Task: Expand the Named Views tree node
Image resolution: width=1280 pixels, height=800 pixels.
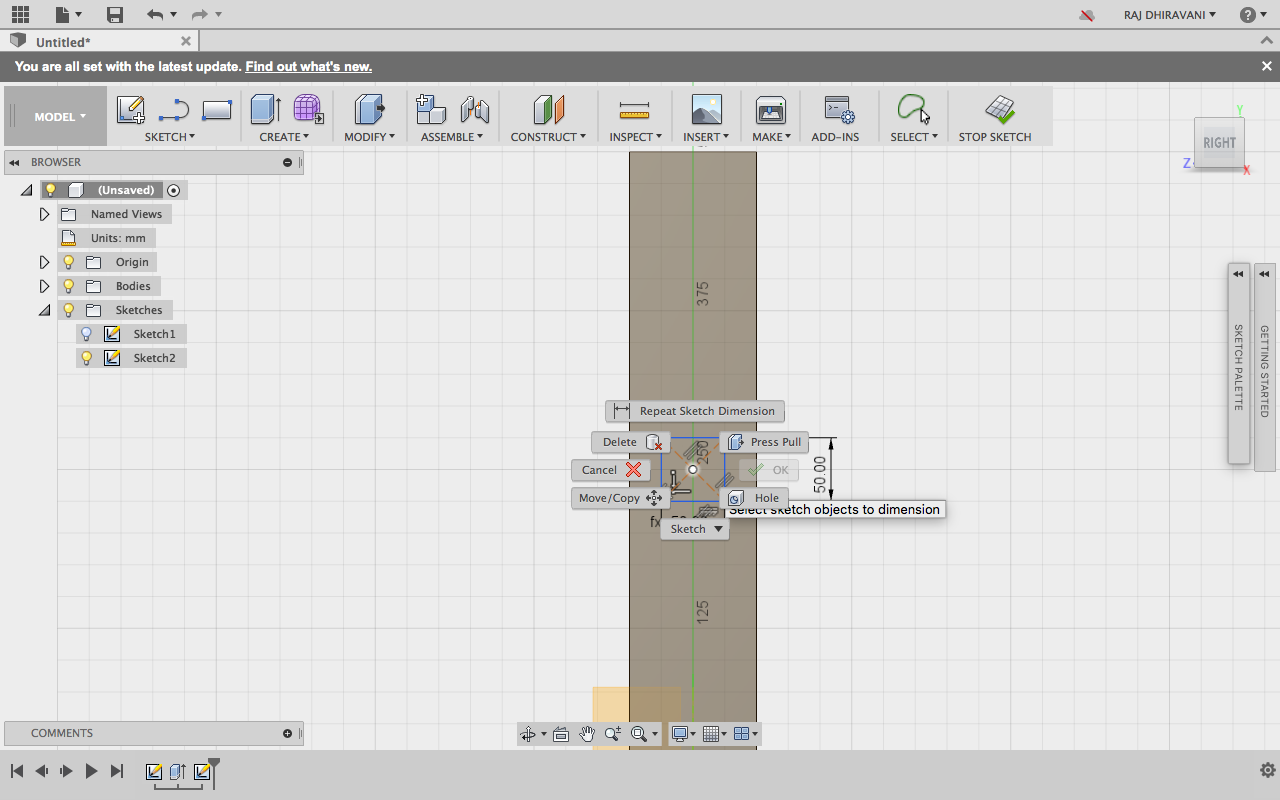Action: point(44,214)
